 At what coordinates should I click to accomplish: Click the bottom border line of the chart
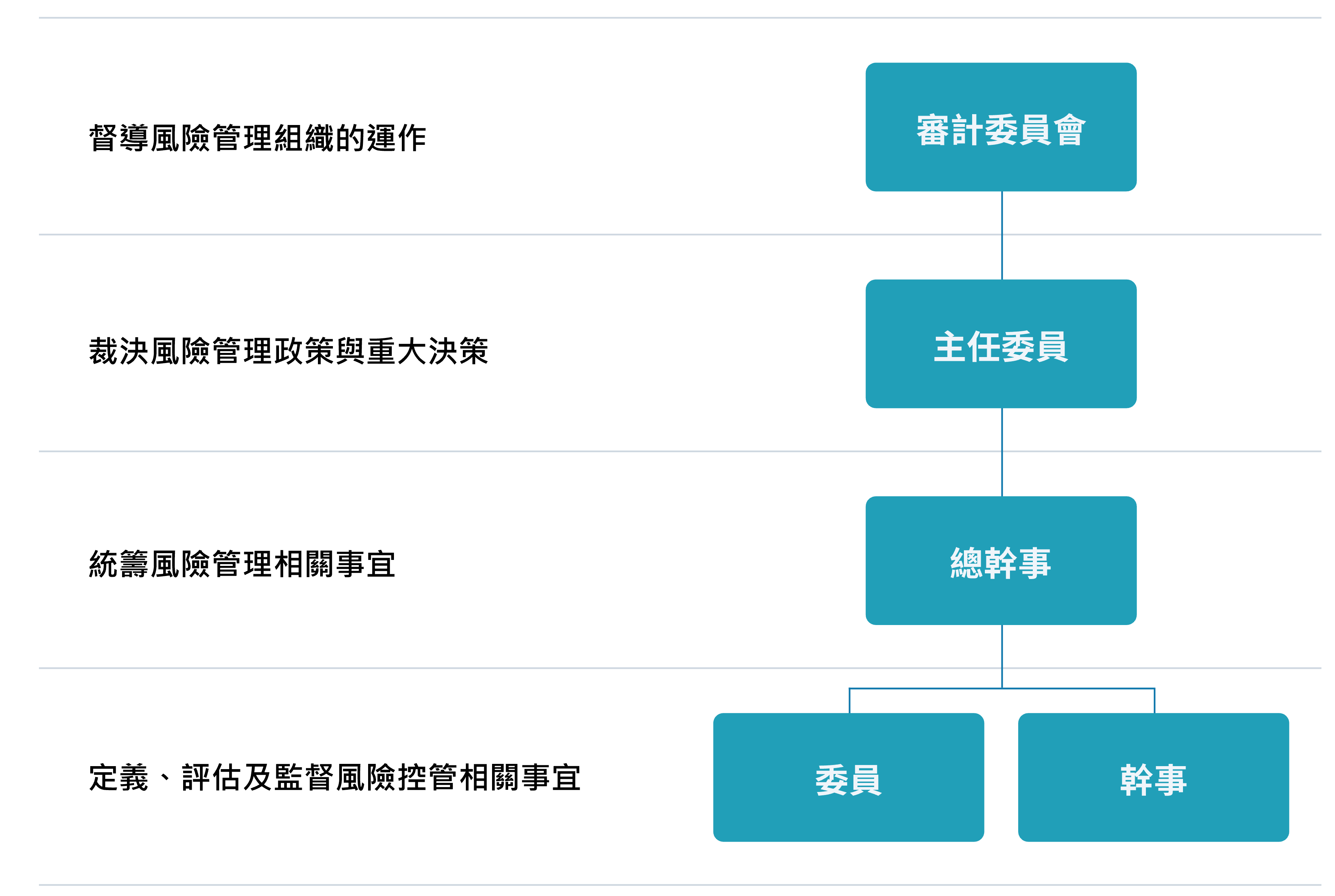680,885
